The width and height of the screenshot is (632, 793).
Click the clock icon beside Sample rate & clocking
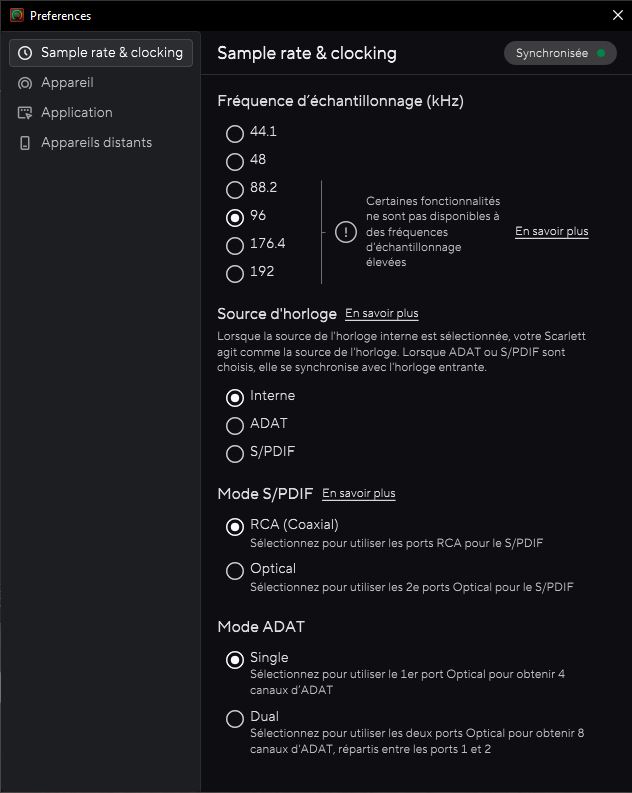pos(24,53)
